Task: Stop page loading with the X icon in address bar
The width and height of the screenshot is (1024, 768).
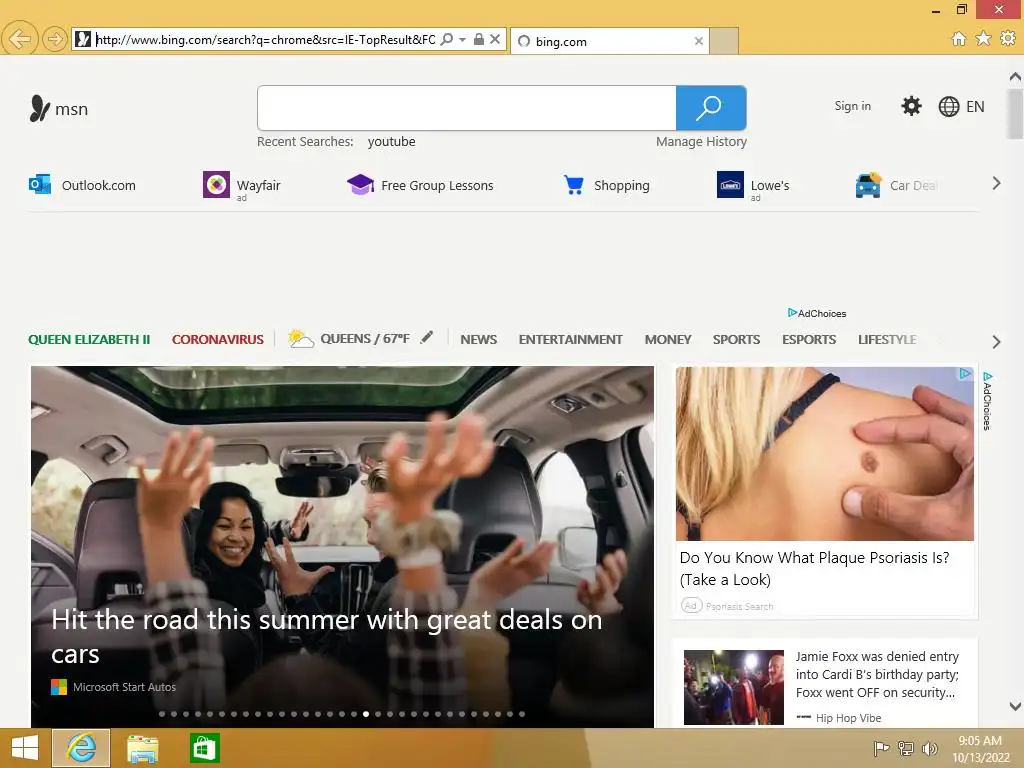Action: coord(495,39)
